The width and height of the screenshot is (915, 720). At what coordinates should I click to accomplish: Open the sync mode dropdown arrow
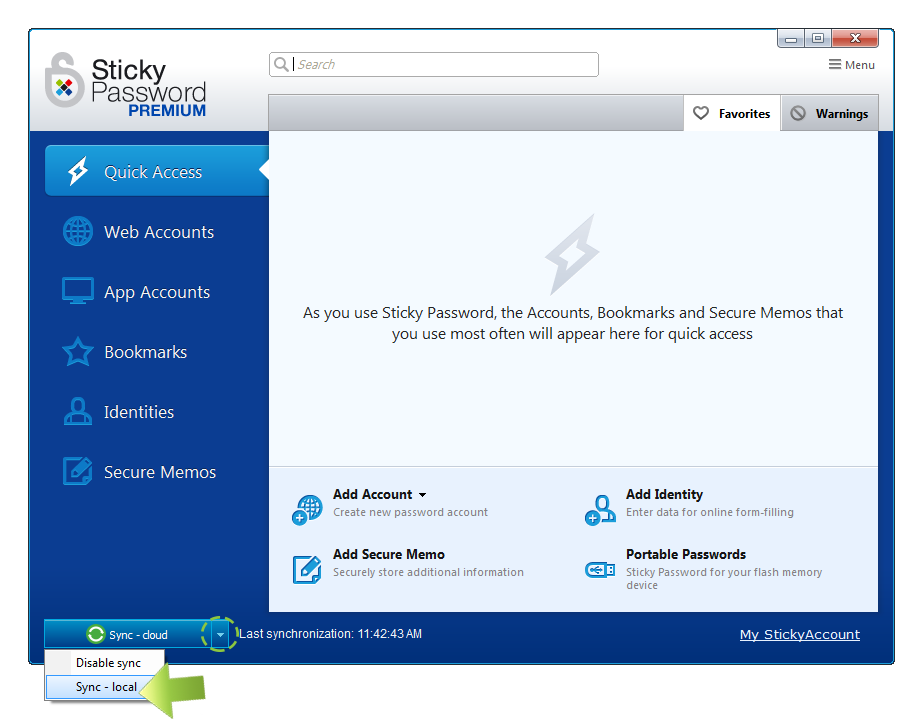pyautogui.click(x=220, y=634)
